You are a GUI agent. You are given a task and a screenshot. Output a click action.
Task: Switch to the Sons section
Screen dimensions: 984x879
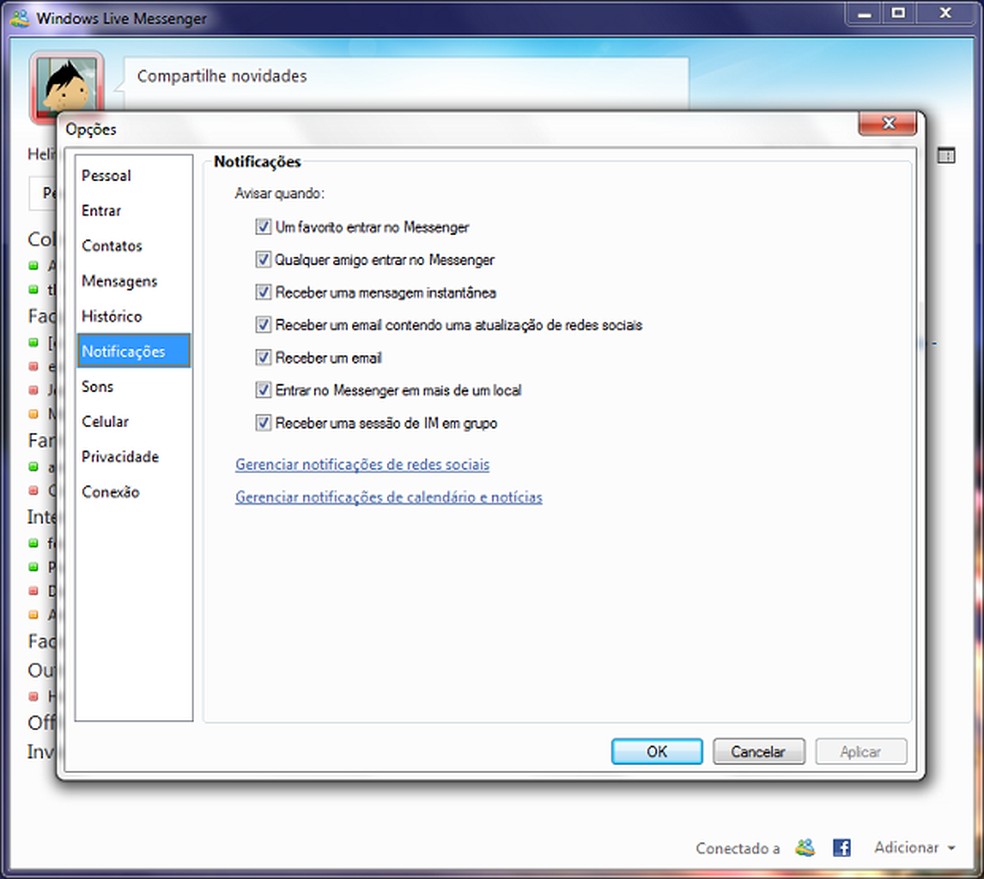[97, 386]
